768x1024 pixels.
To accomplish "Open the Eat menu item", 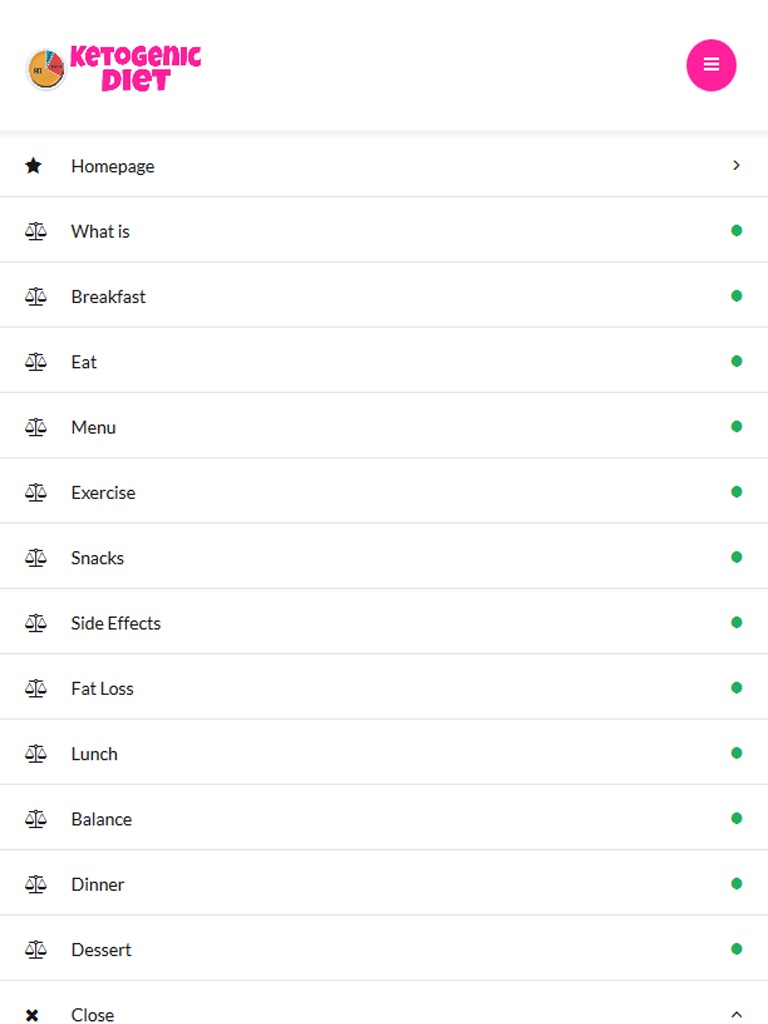I will point(84,362).
